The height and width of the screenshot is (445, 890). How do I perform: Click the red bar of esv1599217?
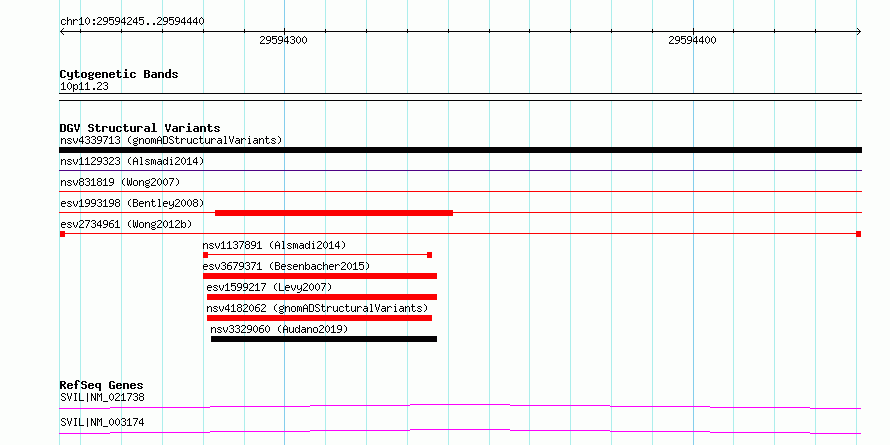pyautogui.click(x=322, y=297)
